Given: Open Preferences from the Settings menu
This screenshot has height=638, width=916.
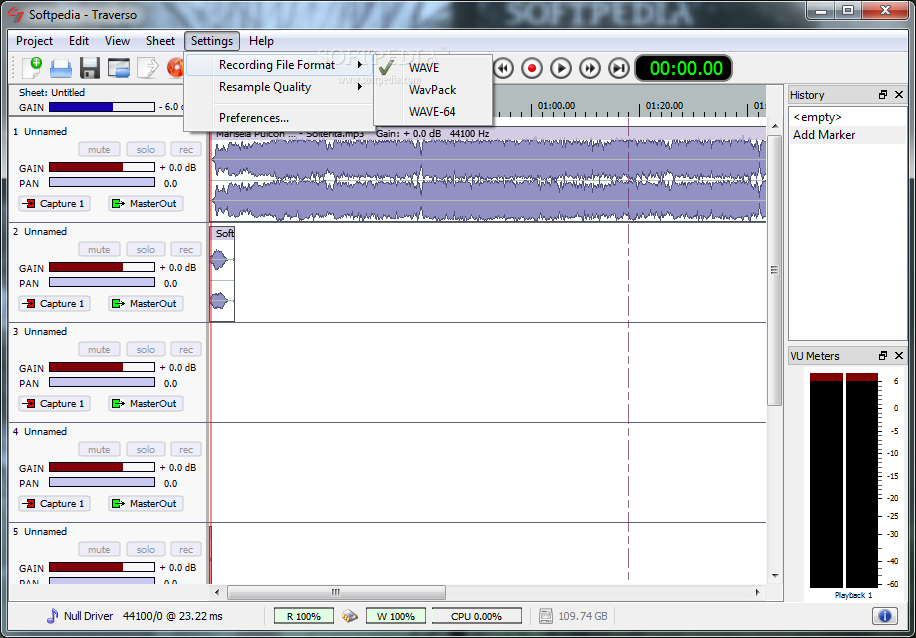Looking at the screenshot, I should point(279,118).
